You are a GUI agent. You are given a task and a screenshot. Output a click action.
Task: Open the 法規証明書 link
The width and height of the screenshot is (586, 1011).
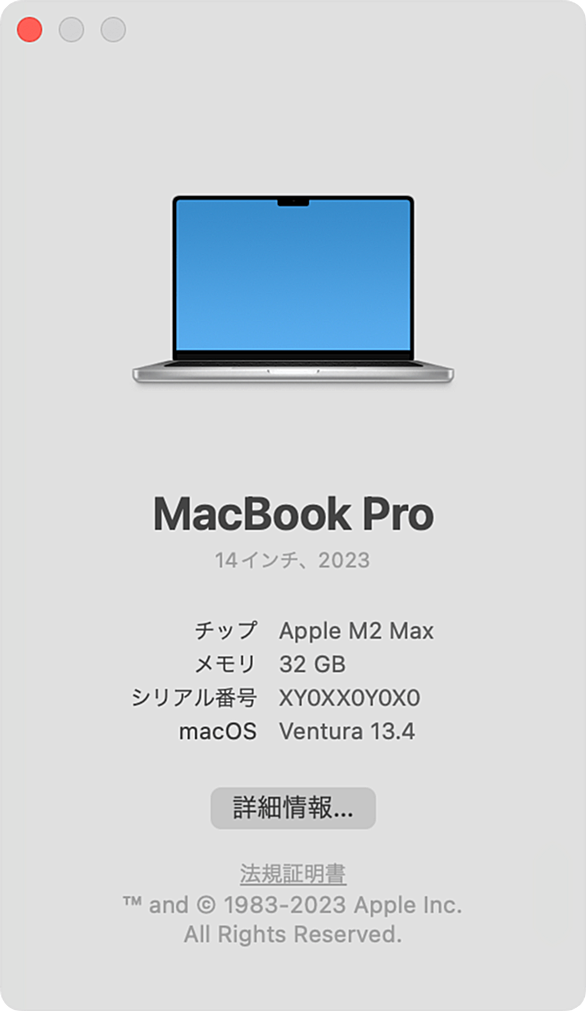point(293,874)
